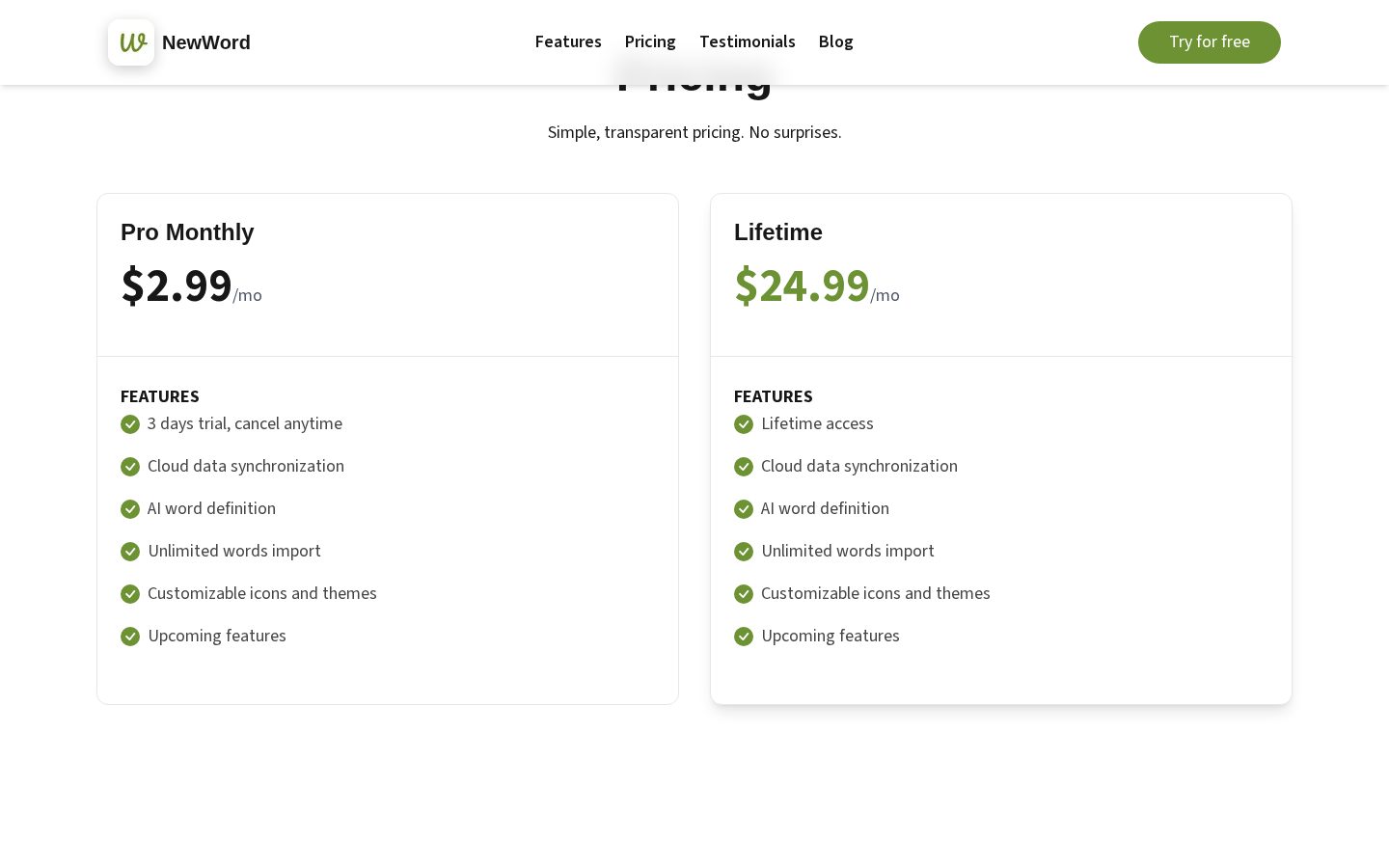Select the Pro Monthly plan title
The width and height of the screenshot is (1389, 868).
point(187,232)
